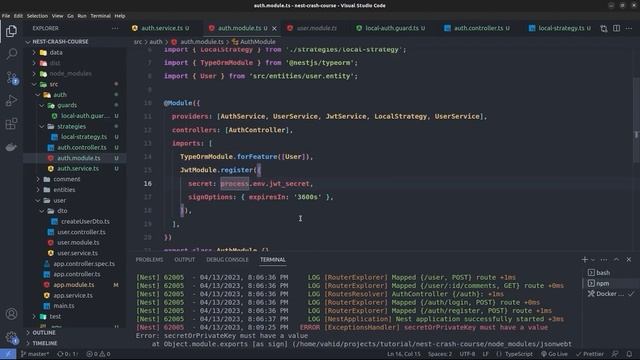The width and height of the screenshot is (640, 360).
Task: Click Go Live in the status bar
Action: pos(554,354)
